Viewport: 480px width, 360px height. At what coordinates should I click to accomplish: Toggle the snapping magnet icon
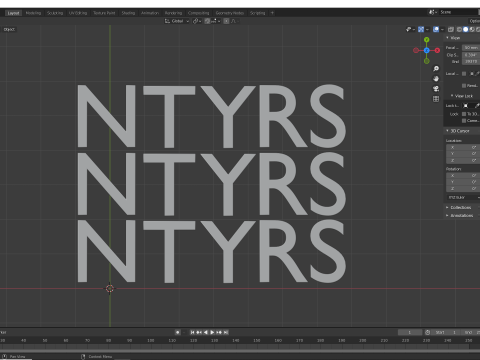[207, 21]
